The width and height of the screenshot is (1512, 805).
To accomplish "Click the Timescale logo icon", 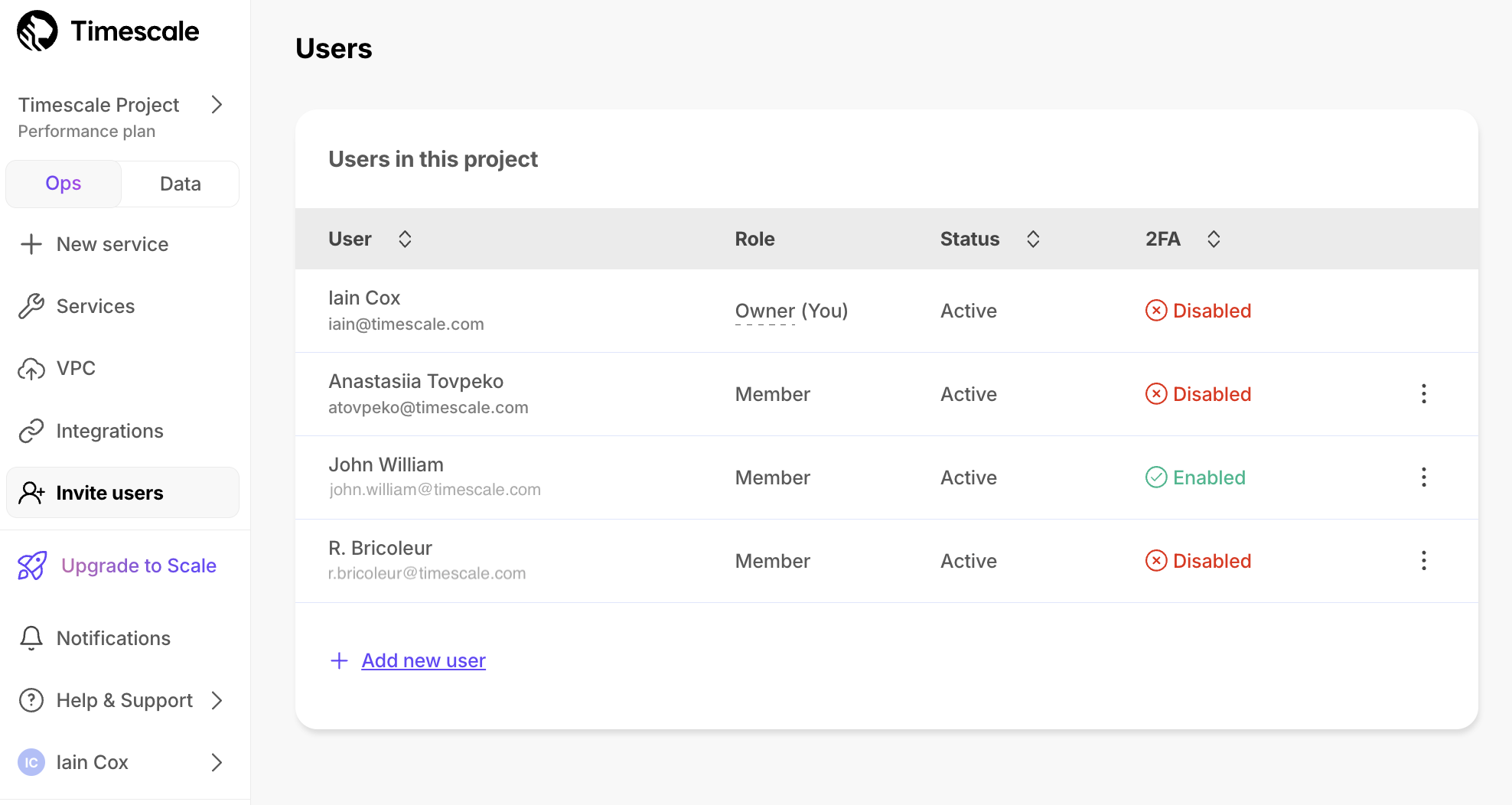I will coord(37,31).
